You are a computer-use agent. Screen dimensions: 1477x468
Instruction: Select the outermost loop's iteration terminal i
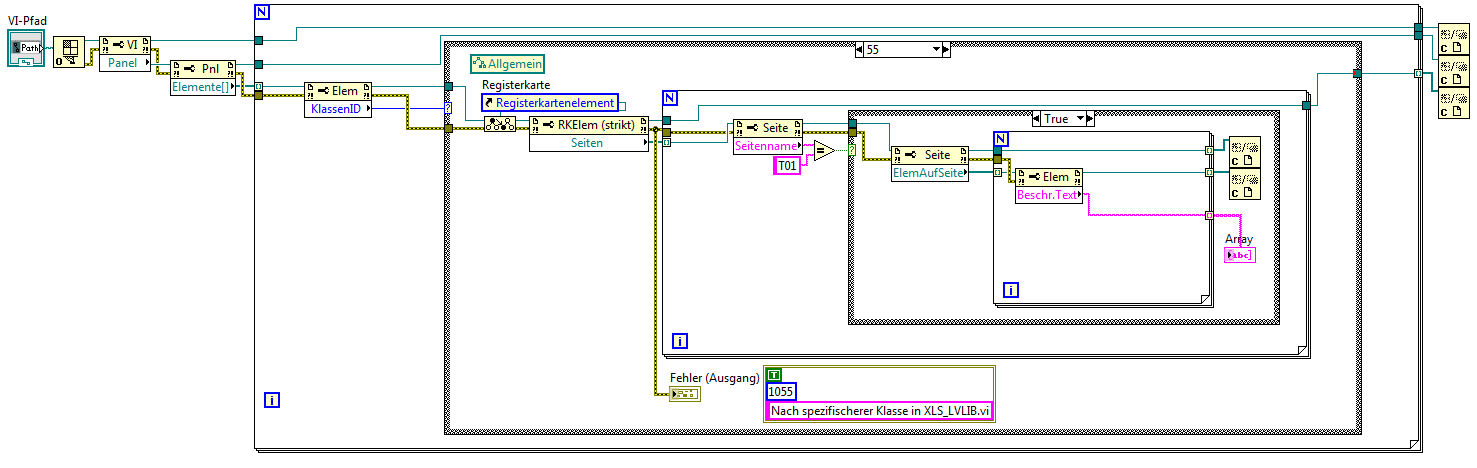[271, 400]
